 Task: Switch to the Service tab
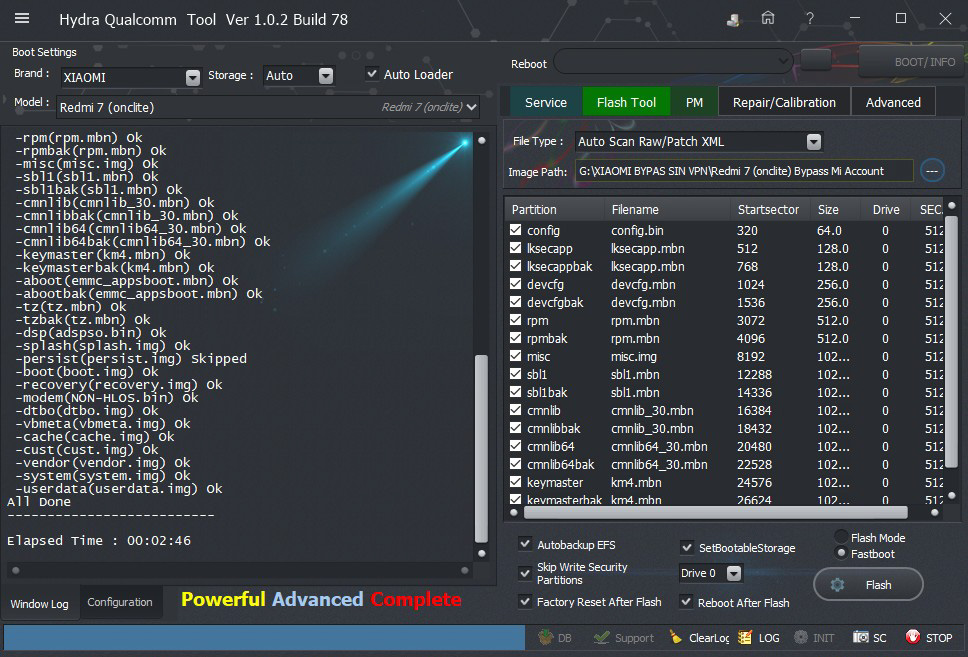(546, 102)
